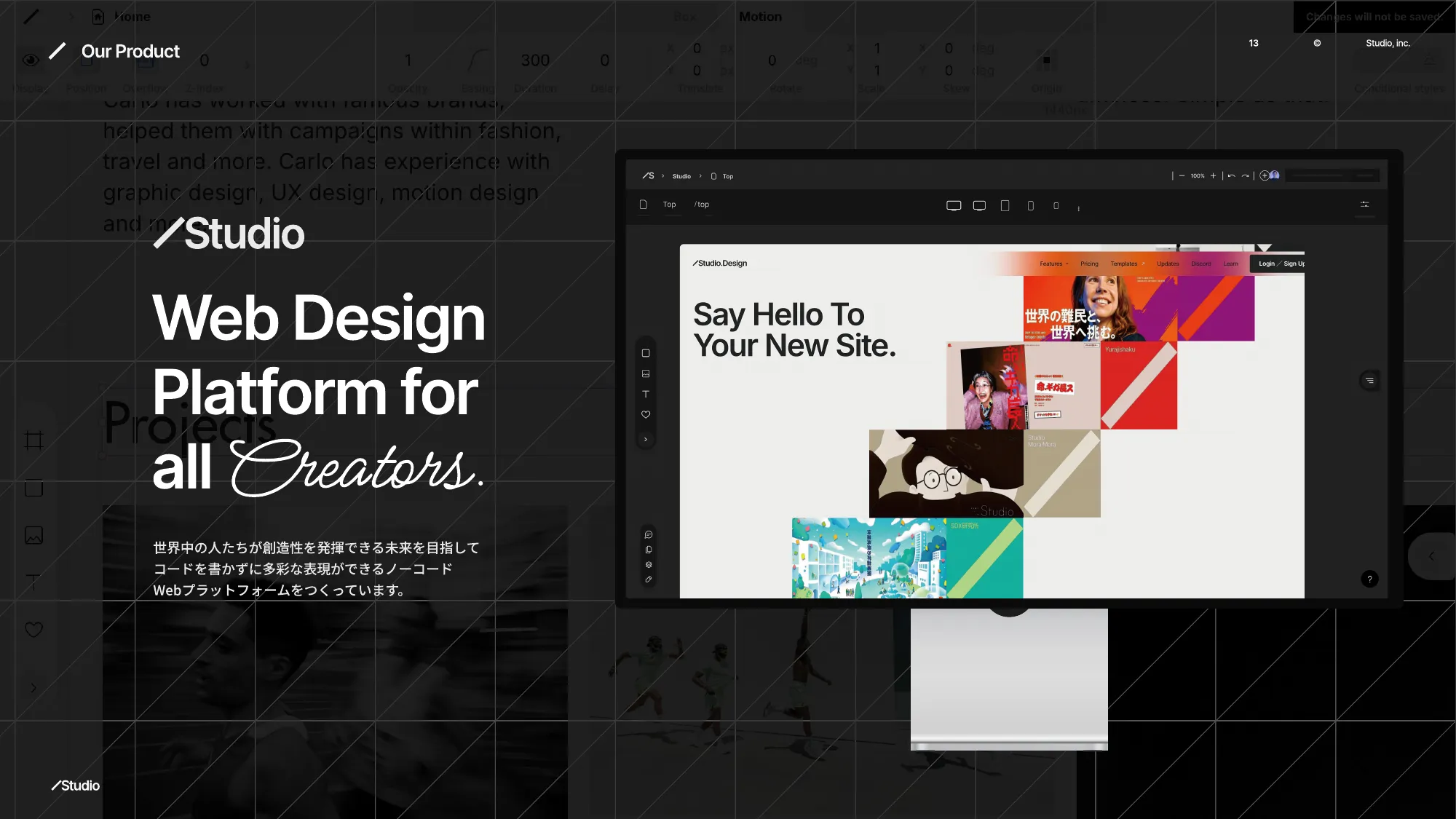Click the Studio breadcrumb in editor header
1456x819 pixels.
(x=681, y=176)
